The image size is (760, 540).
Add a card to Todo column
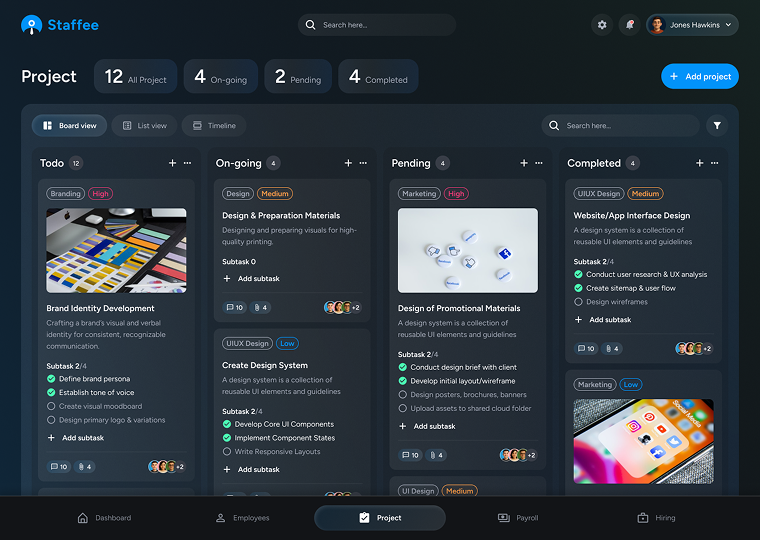point(172,163)
